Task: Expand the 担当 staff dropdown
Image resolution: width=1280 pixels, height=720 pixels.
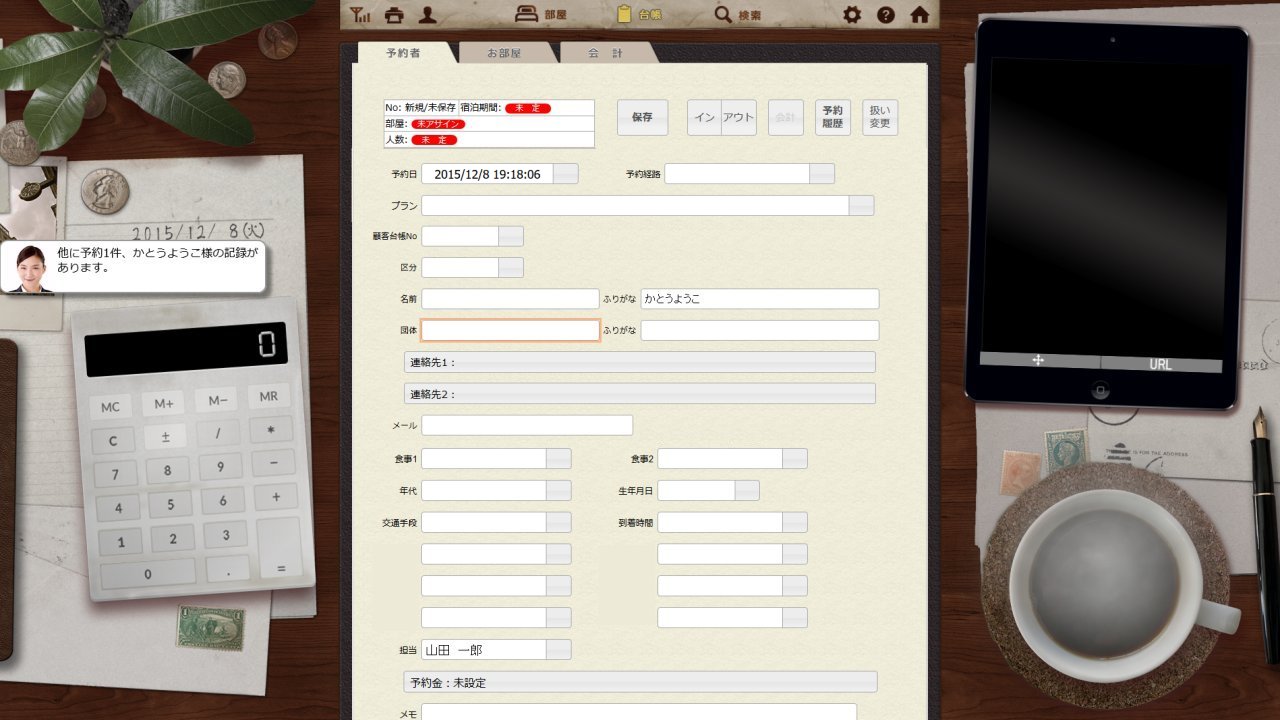Action: (x=559, y=650)
